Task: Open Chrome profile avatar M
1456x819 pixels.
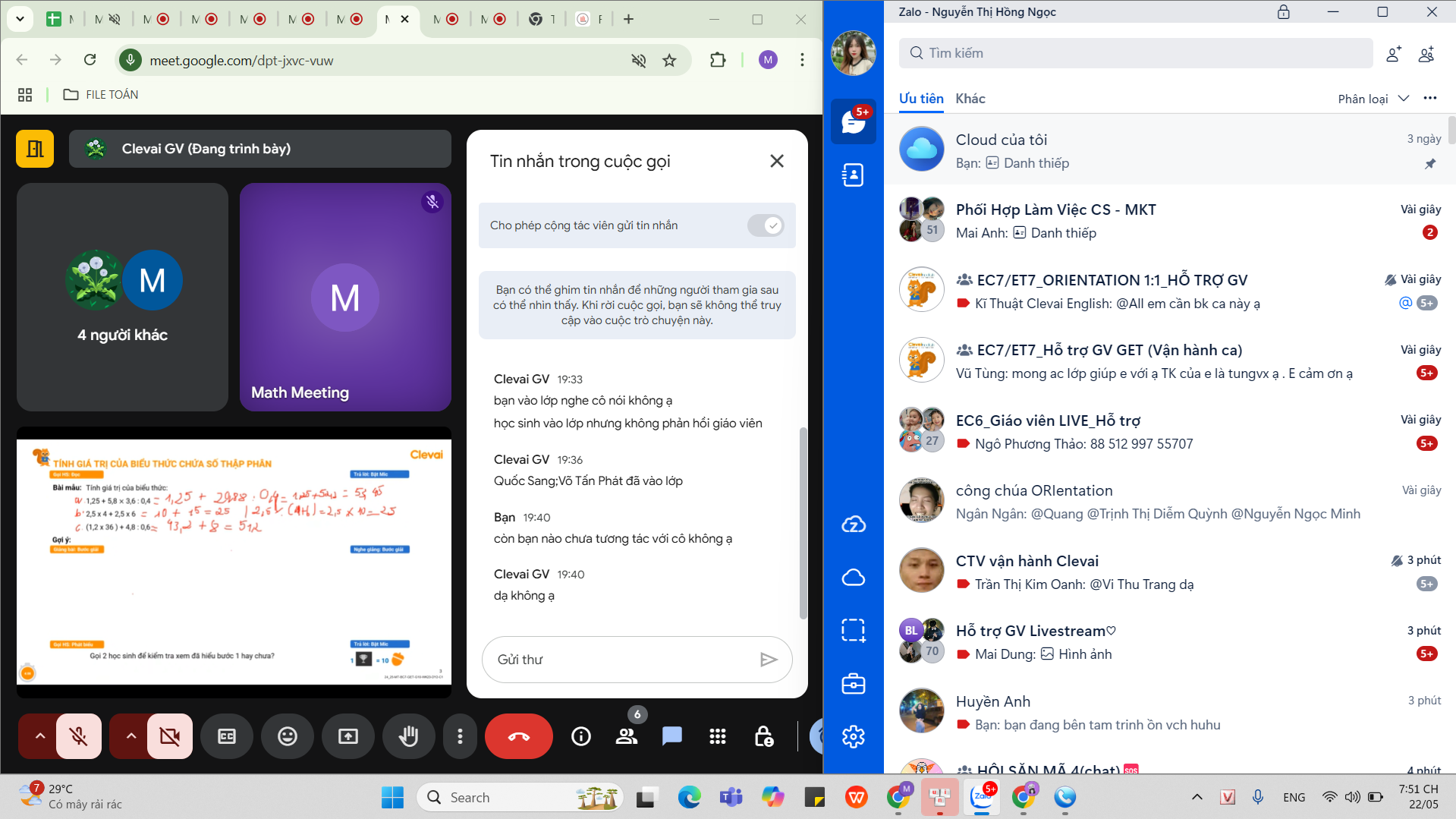Action: [x=768, y=60]
